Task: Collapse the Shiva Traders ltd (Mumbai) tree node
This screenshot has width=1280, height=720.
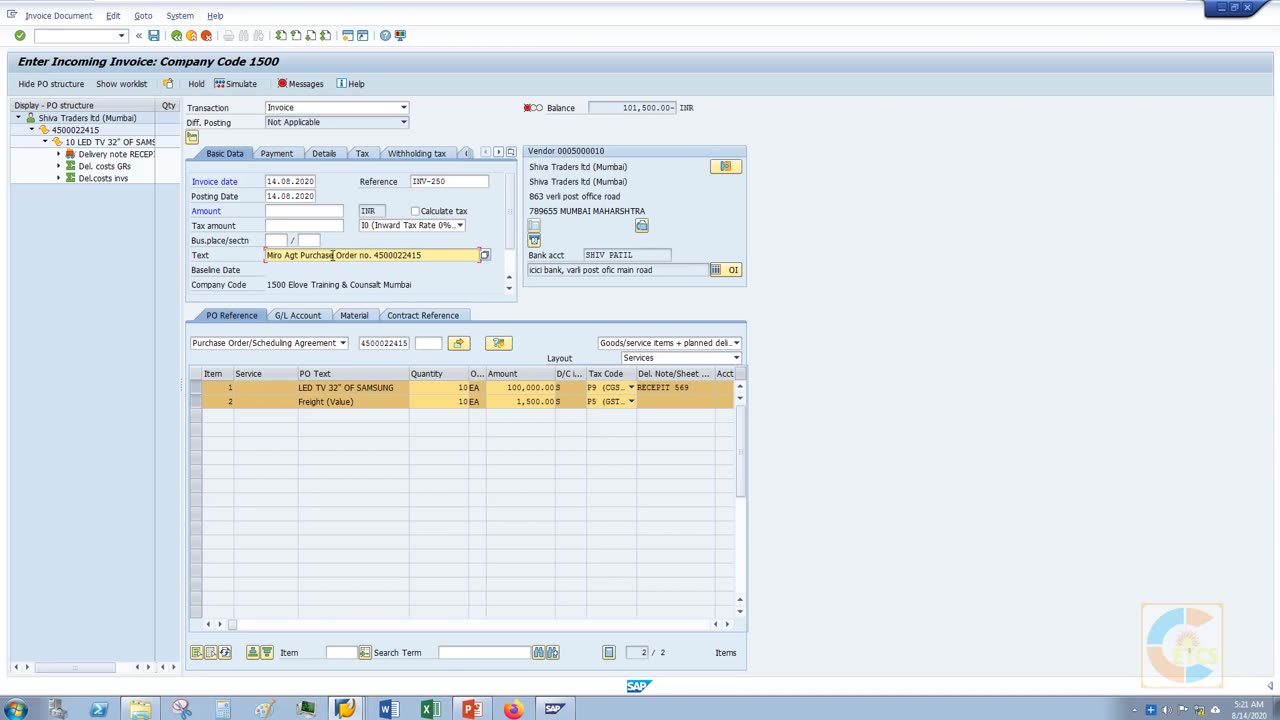Action: pos(18,118)
